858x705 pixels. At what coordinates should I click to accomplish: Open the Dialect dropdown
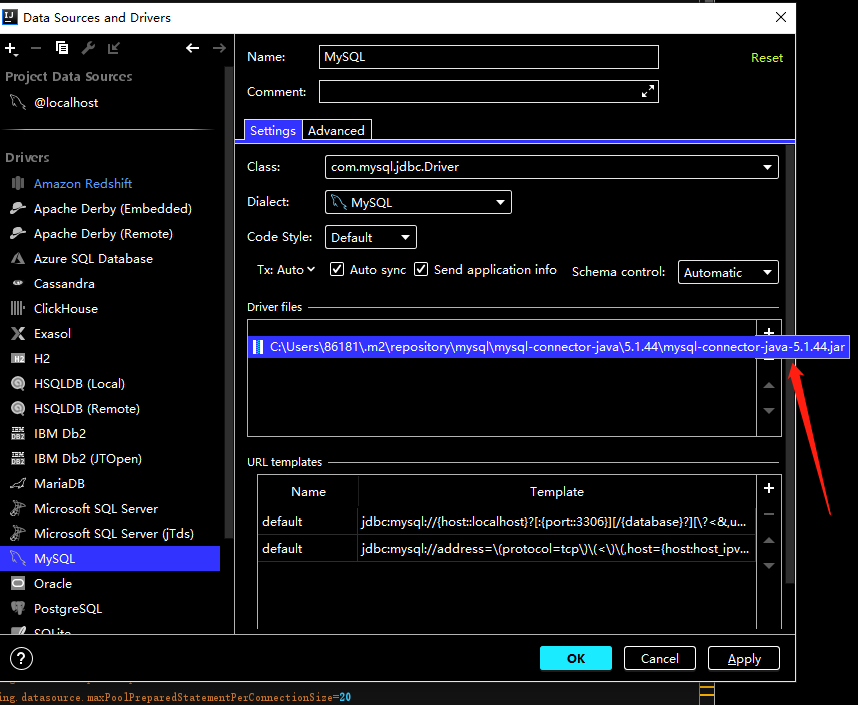(418, 202)
